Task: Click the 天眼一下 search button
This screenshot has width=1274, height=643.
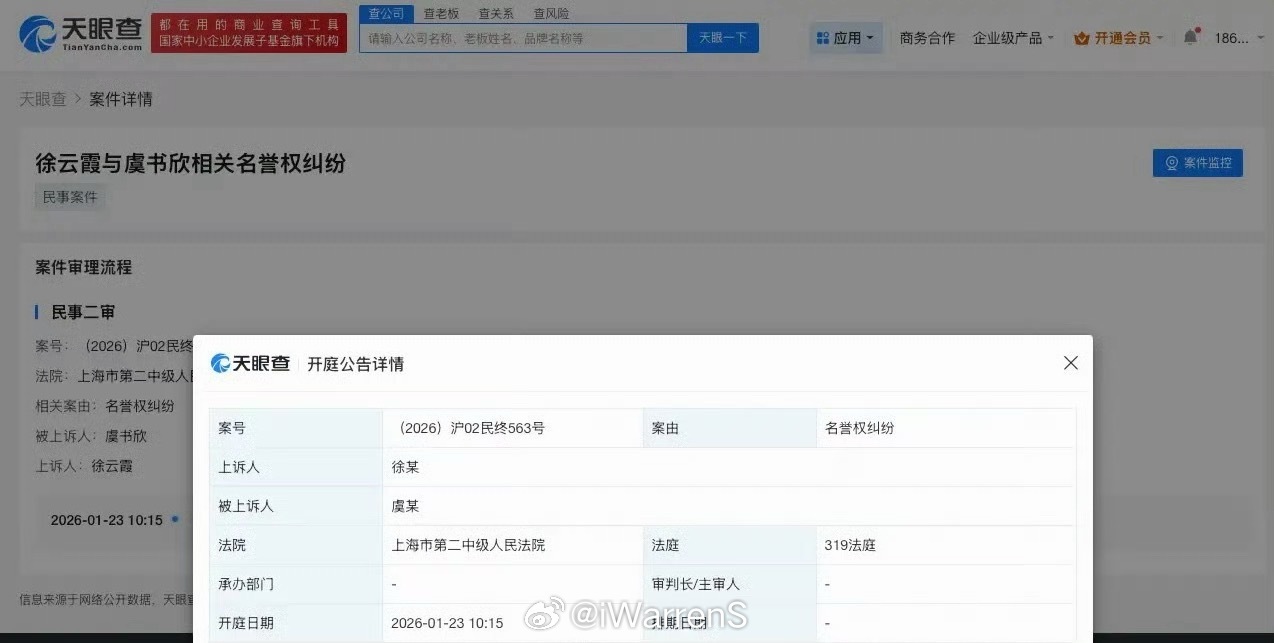Action: click(x=722, y=37)
